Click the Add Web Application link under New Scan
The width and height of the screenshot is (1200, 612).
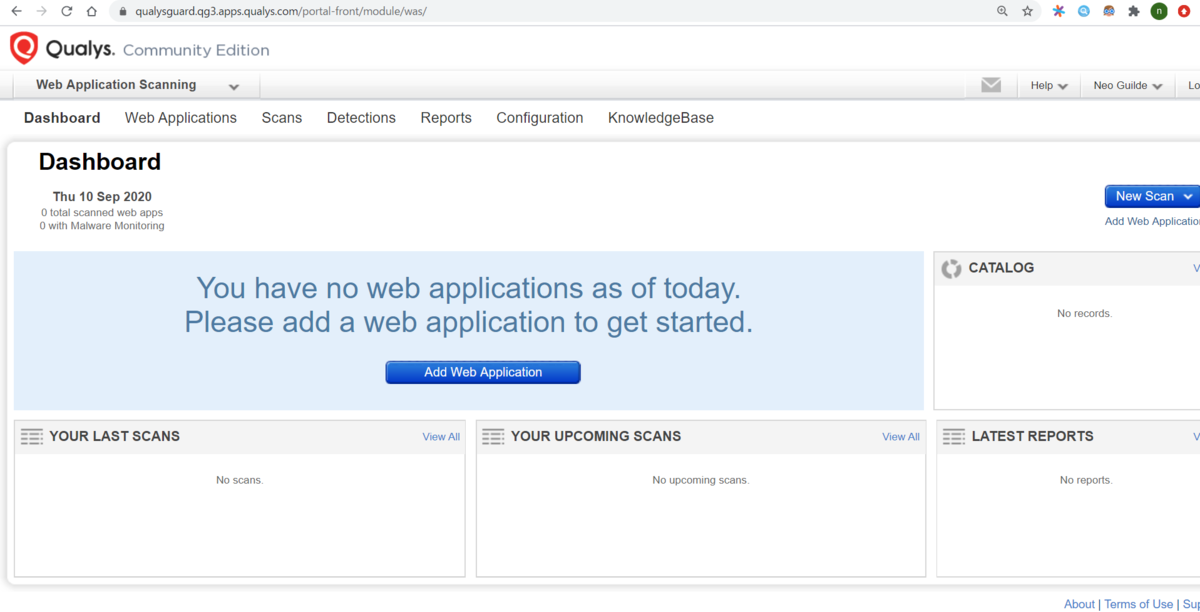coord(1152,221)
